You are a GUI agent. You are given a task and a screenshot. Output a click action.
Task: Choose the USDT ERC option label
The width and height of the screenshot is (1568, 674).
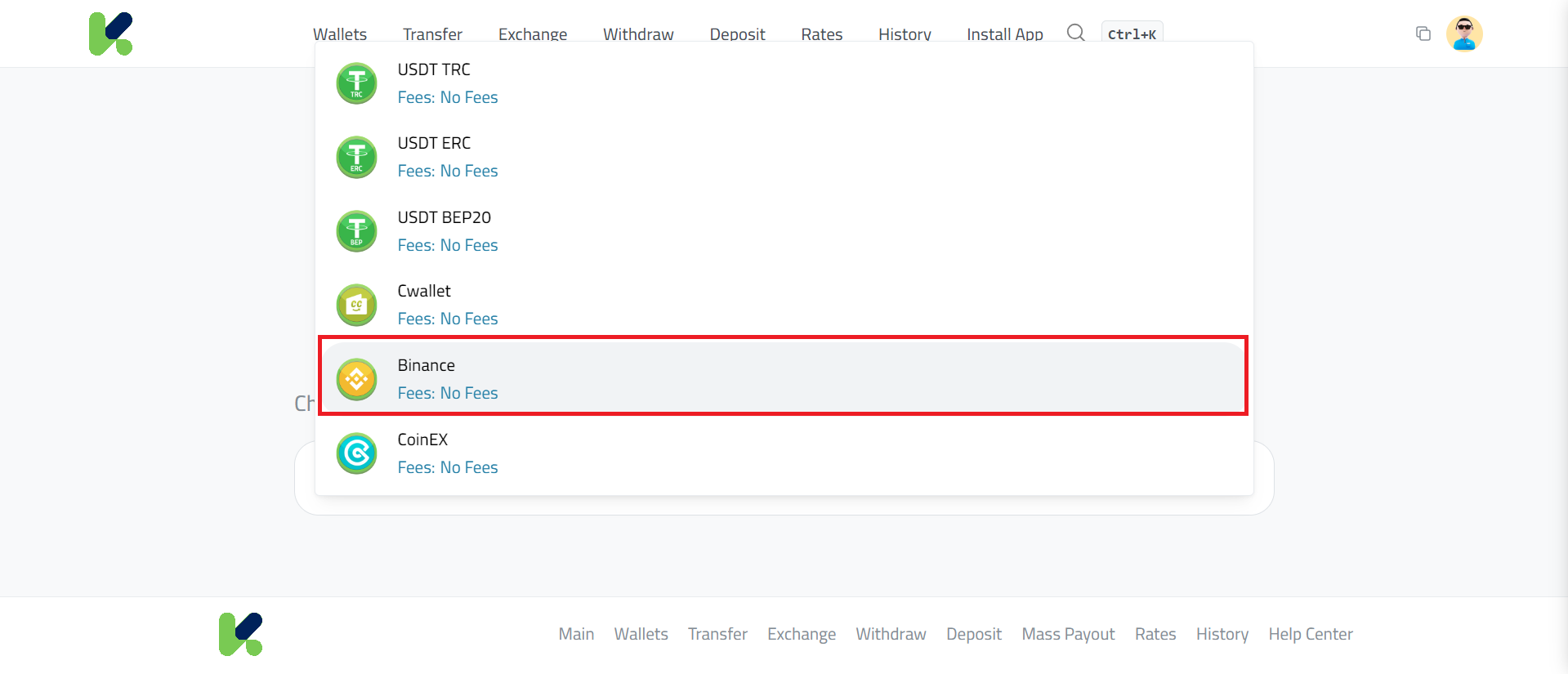point(434,143)
